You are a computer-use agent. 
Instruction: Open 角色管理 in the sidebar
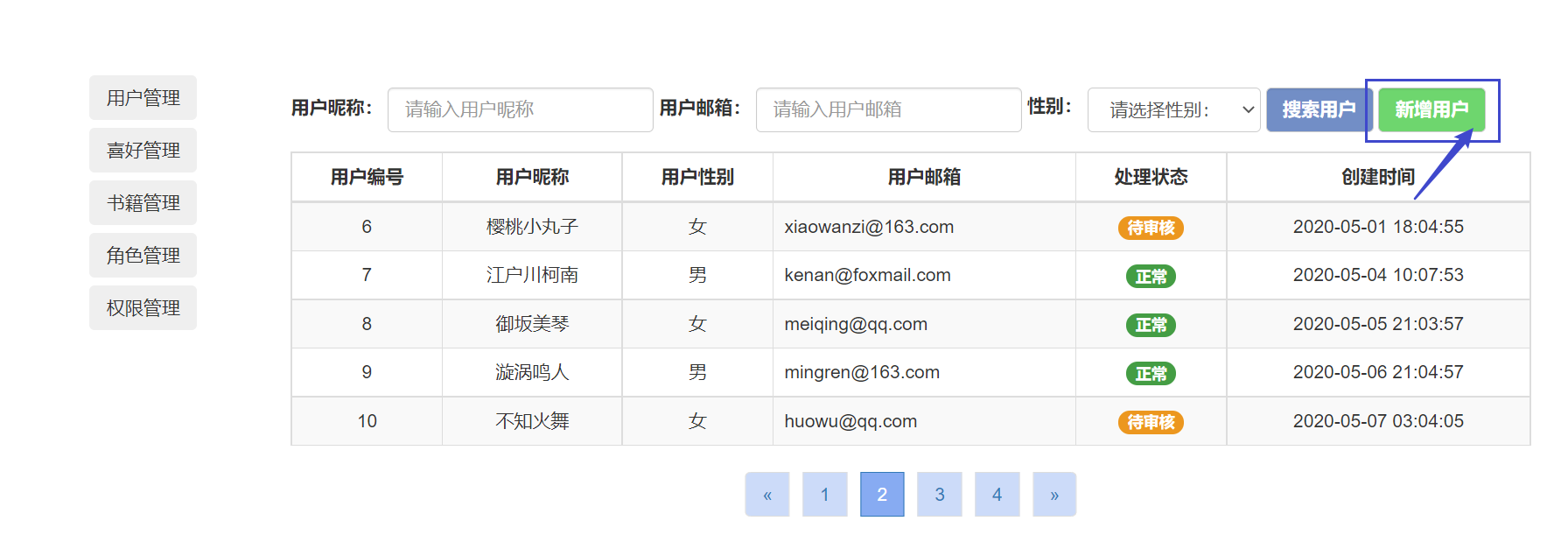[x=143, y=256]
